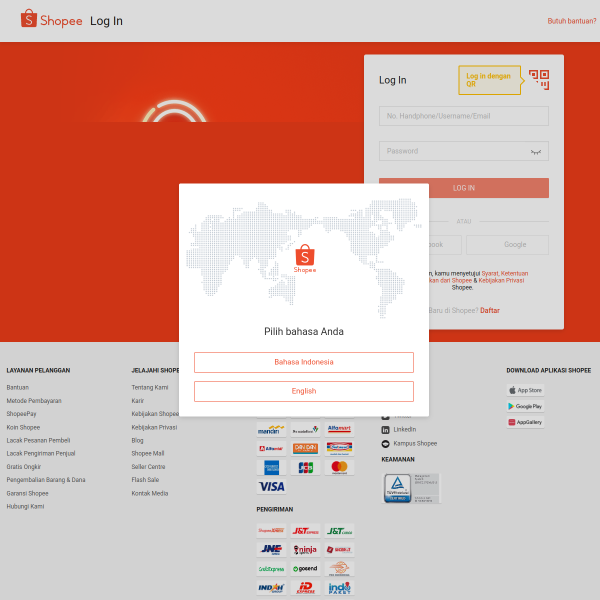The image size is (600, 600).
Task: Click the Kampus Shopee icon
Action: pos(385,443)
